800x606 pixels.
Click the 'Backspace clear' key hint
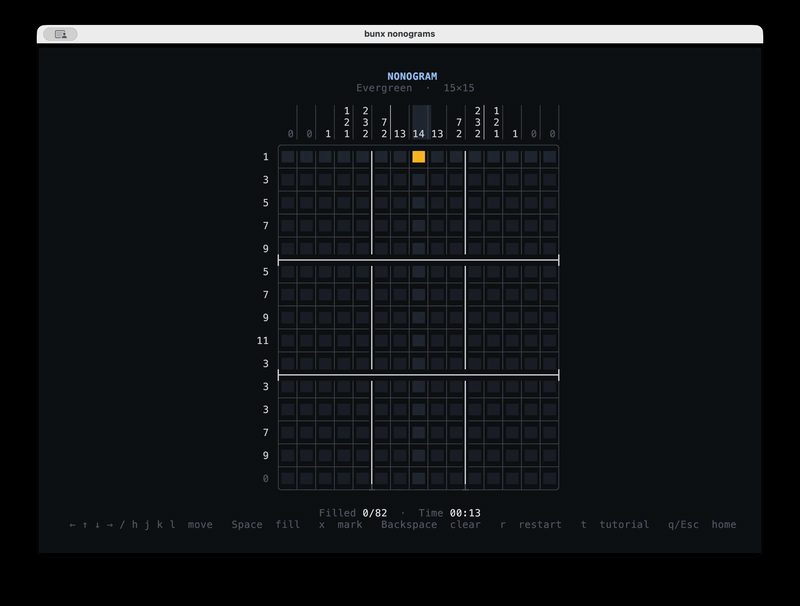tap(431, 524)
